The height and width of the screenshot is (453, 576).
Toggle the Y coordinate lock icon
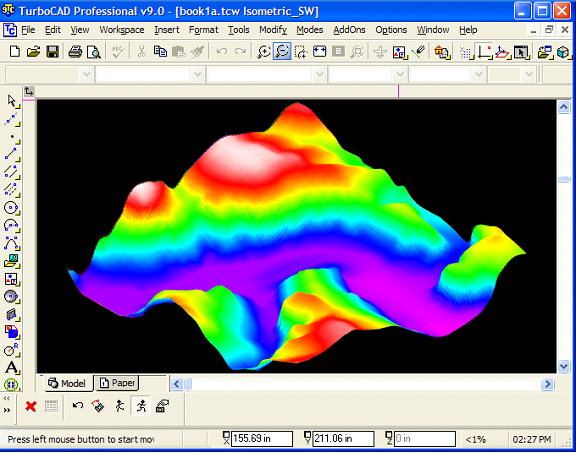(307, 438)
